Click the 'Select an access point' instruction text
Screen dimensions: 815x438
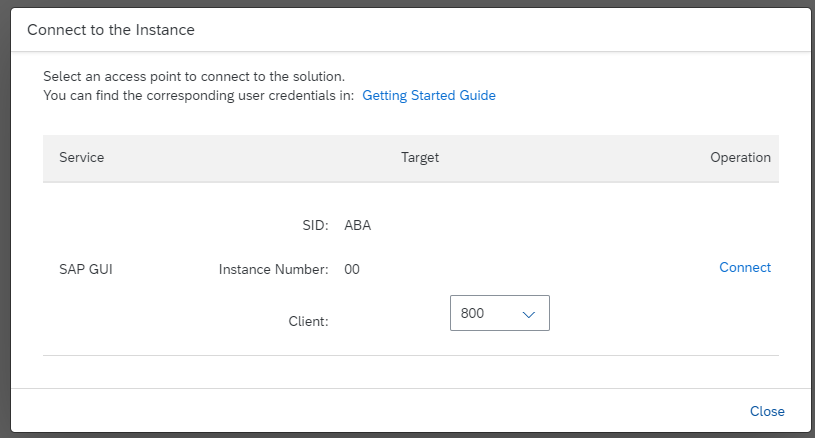pos(194,76)
